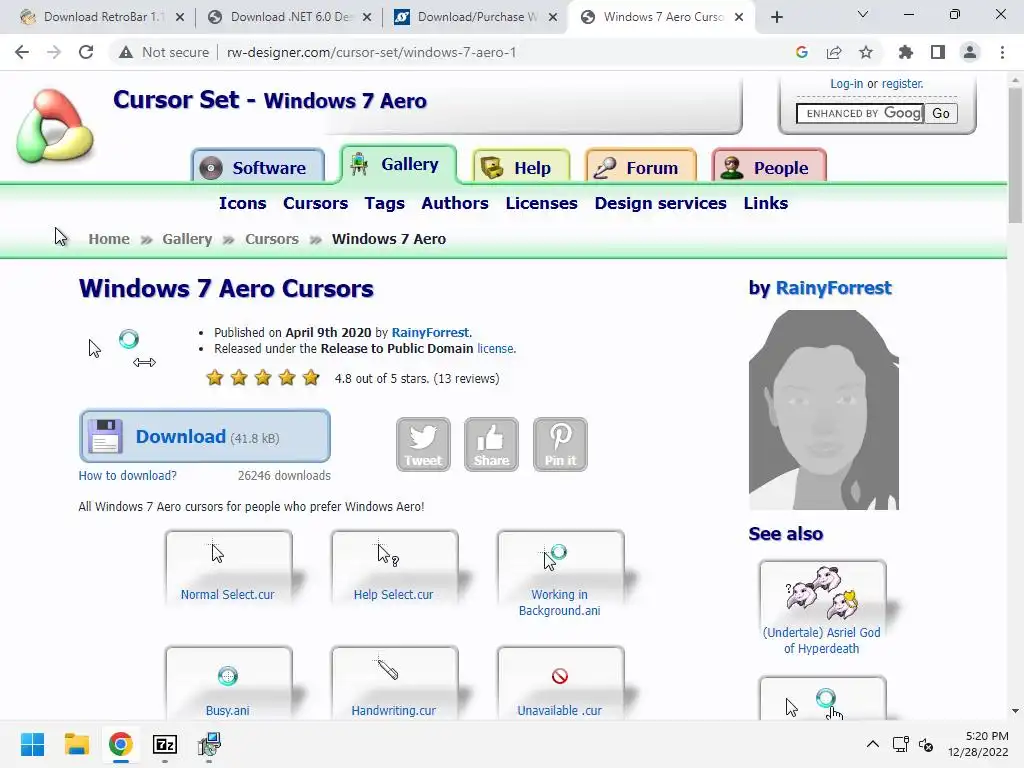
Task: Open the Handwriting.cur cursor
Action: click(x=394, y=683)
